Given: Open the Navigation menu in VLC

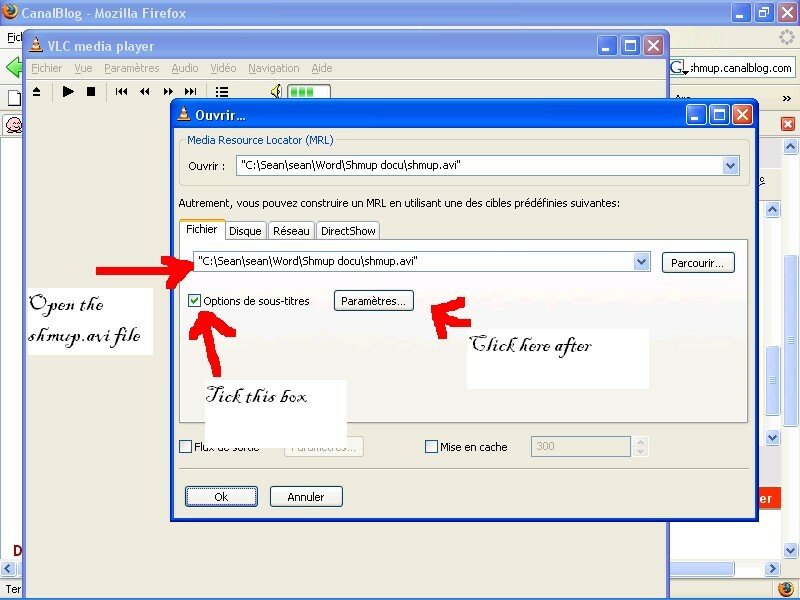Looking at the screenshot, I should click(273, 68).
